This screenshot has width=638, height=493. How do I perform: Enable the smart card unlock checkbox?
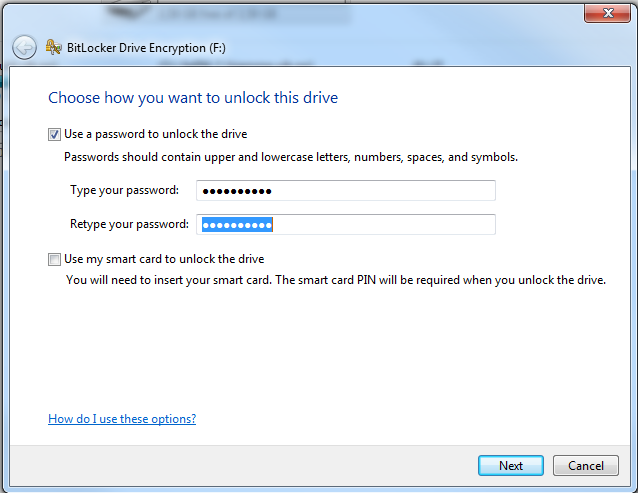(54, 259)
